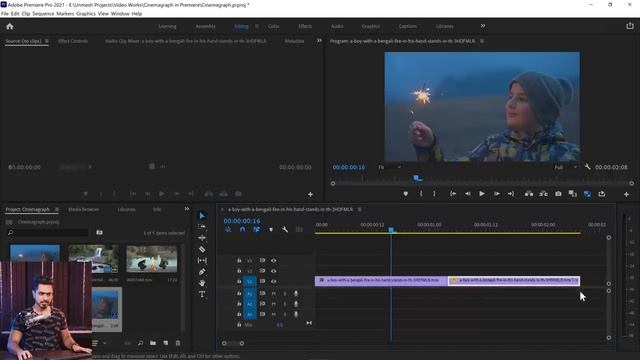Viewport: 640px width, 360px height.
Task: Open the Markers menu
Action: 65,13
